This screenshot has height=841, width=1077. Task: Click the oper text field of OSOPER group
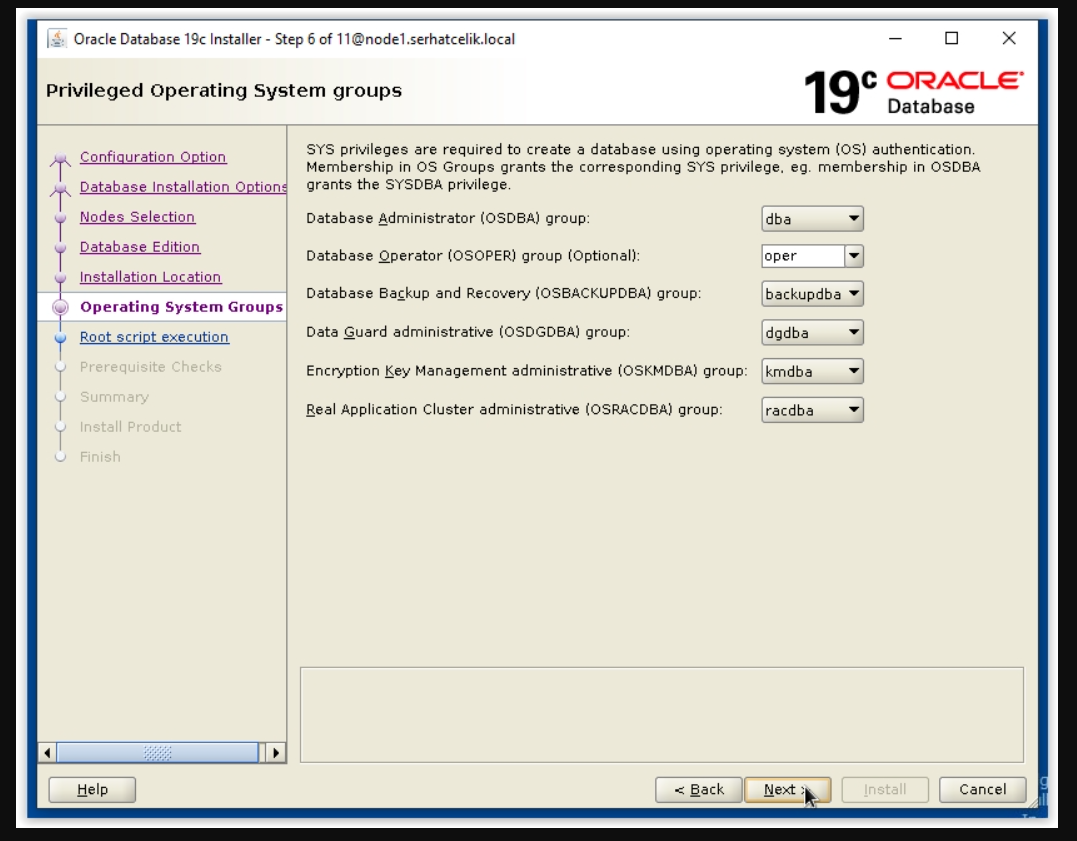[x=803, y=256]
